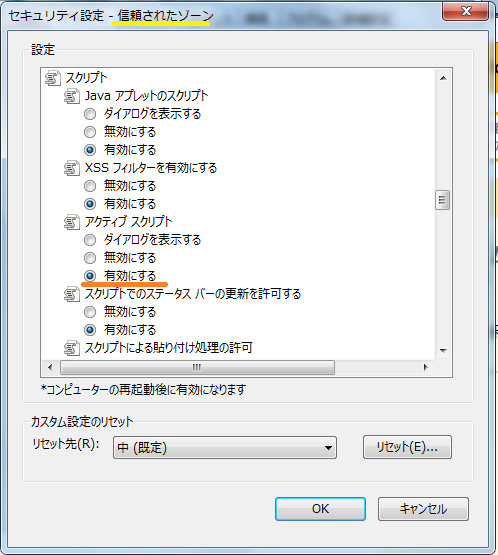
Task: Select 無効にする for ステータス バーの更新
Action: pyautogui.click(x=90, y=312)
